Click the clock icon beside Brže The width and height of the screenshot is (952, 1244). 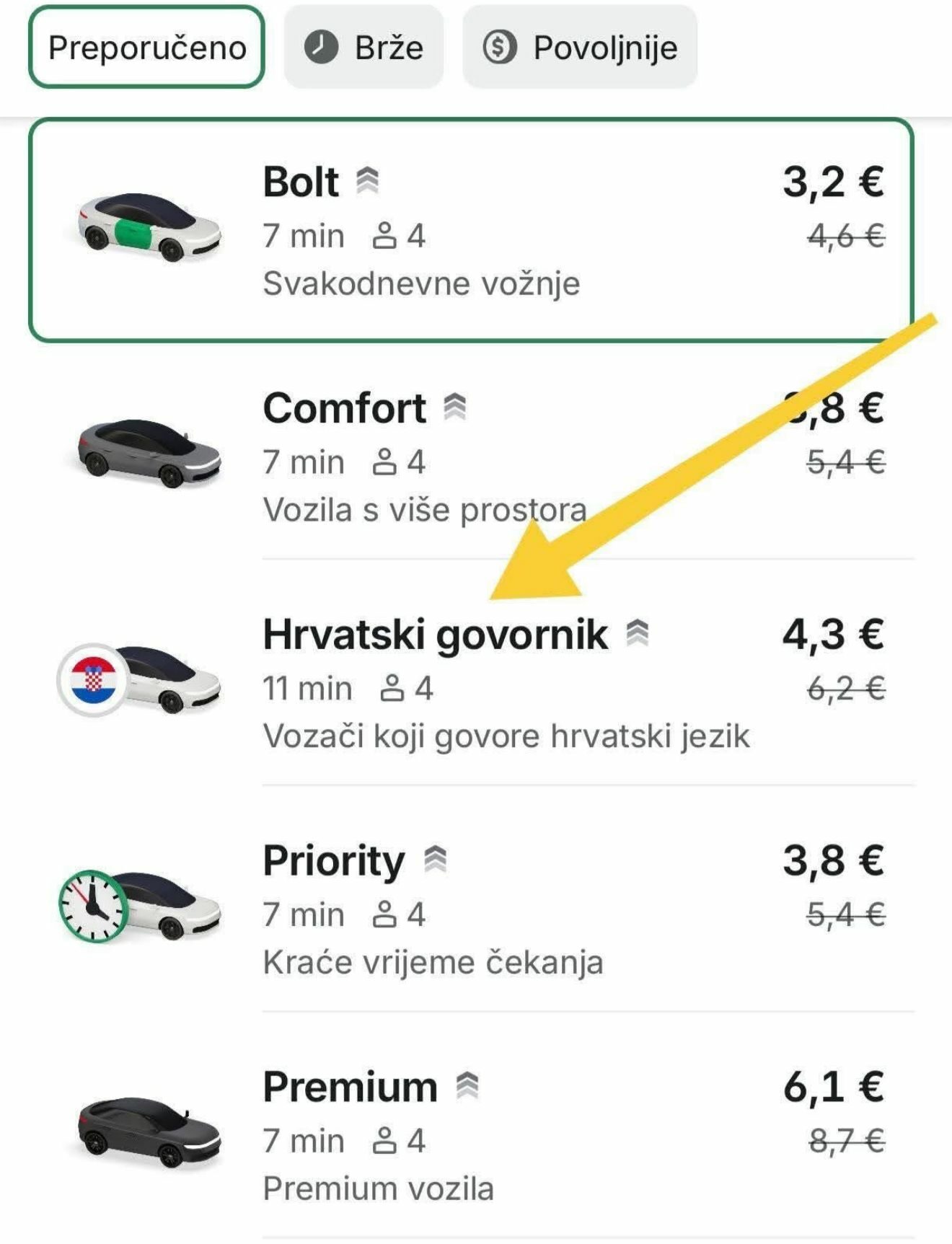[321, 48]
